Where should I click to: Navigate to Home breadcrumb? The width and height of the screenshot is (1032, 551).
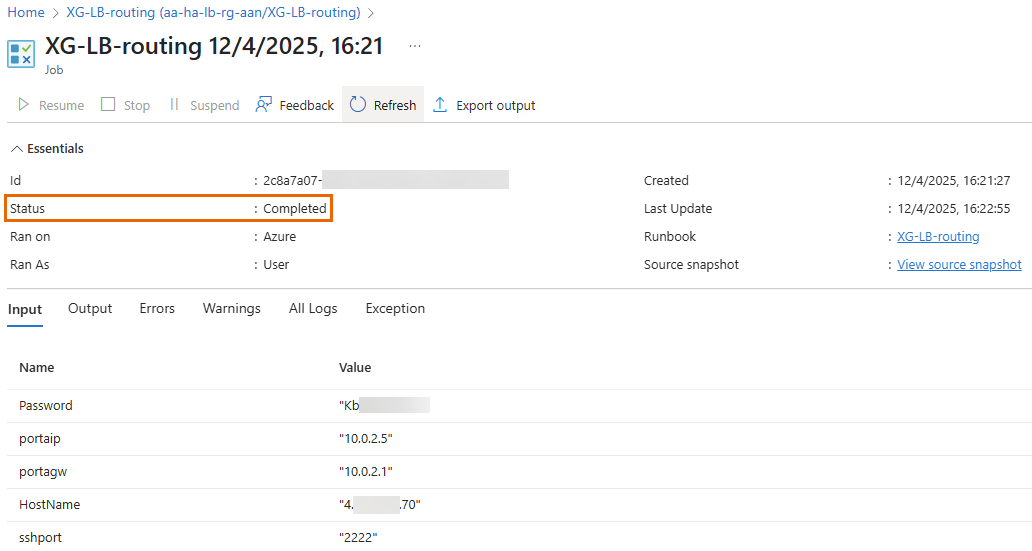(26, 13)
